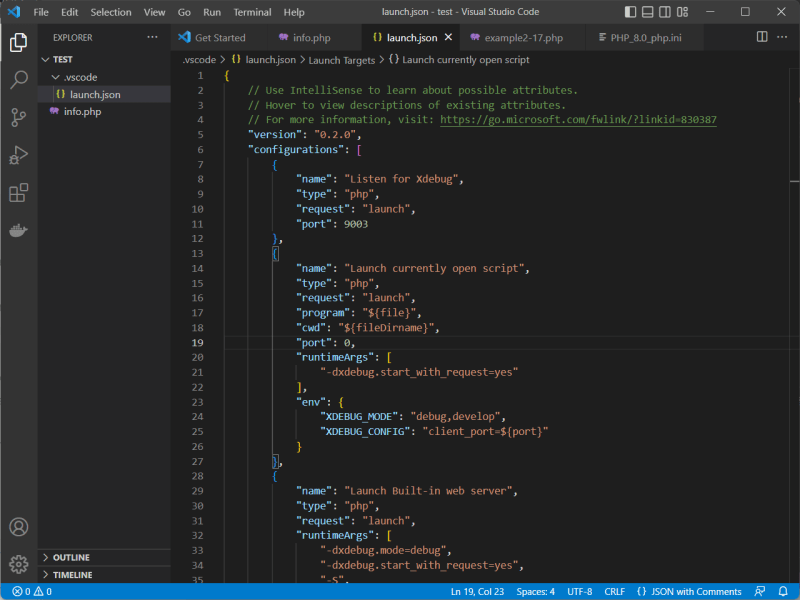800x600 pixels.
Task: Open the Manage gear menu
Action: coord(18,564)
